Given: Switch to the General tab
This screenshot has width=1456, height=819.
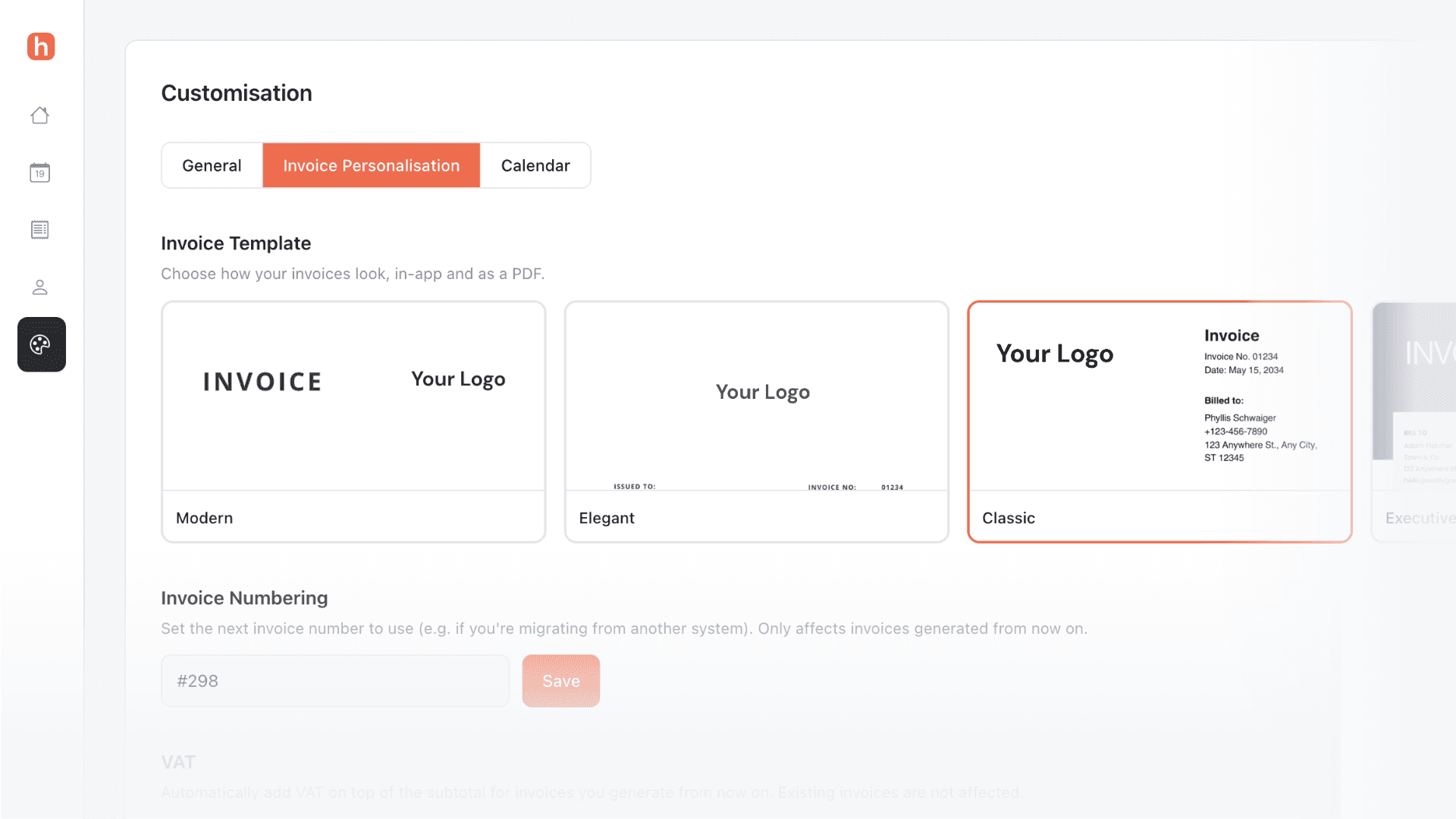Looking at the screenshot, I should point(212,165).
